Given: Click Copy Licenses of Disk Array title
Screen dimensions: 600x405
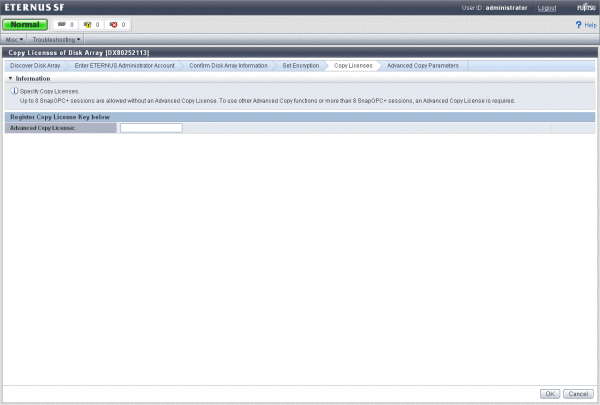Looking at the screenshot, I should (x=79, y=52).
